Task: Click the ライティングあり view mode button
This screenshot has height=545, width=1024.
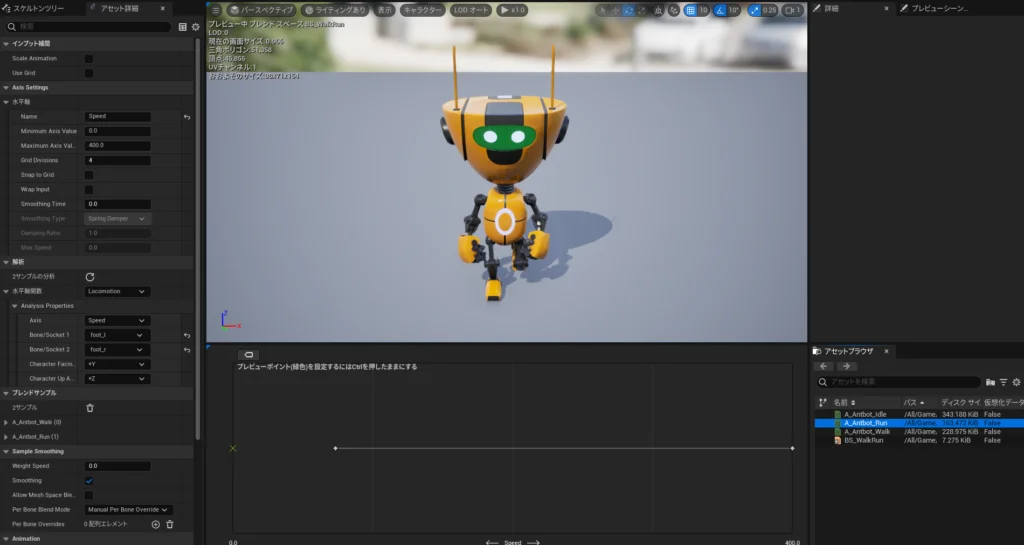Action: (x=334, y=10)
